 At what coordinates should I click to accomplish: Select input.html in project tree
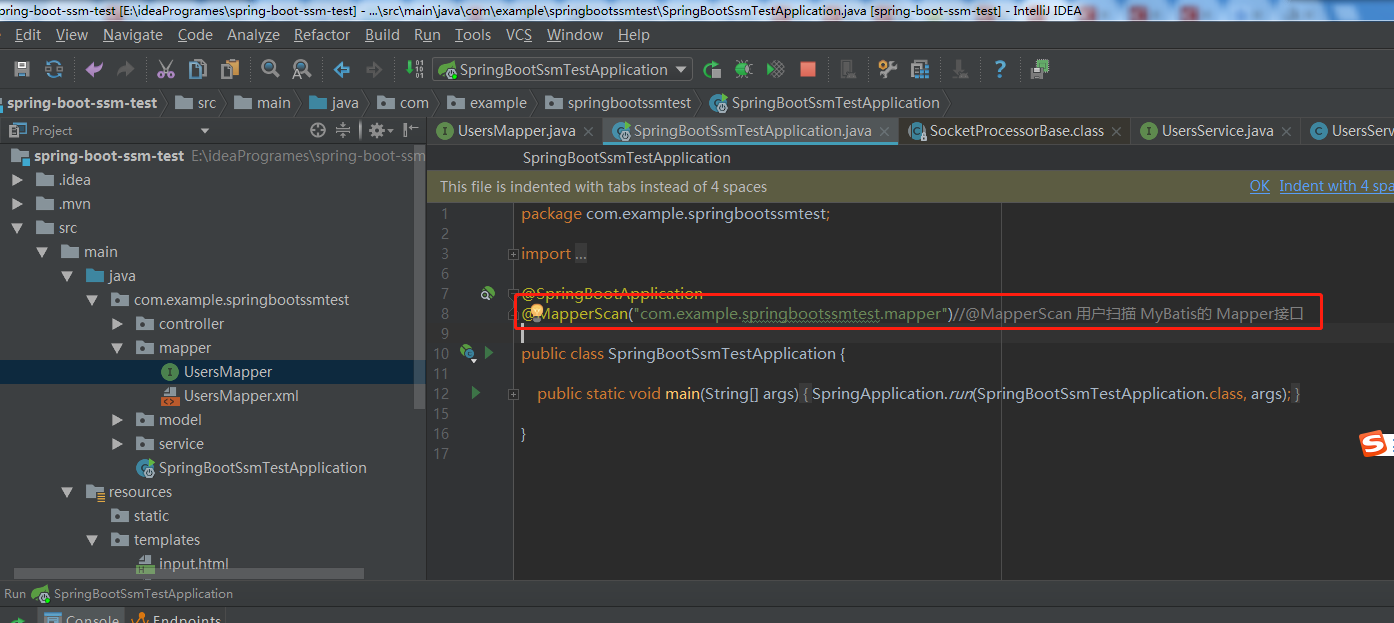click(x=182, y=564)
